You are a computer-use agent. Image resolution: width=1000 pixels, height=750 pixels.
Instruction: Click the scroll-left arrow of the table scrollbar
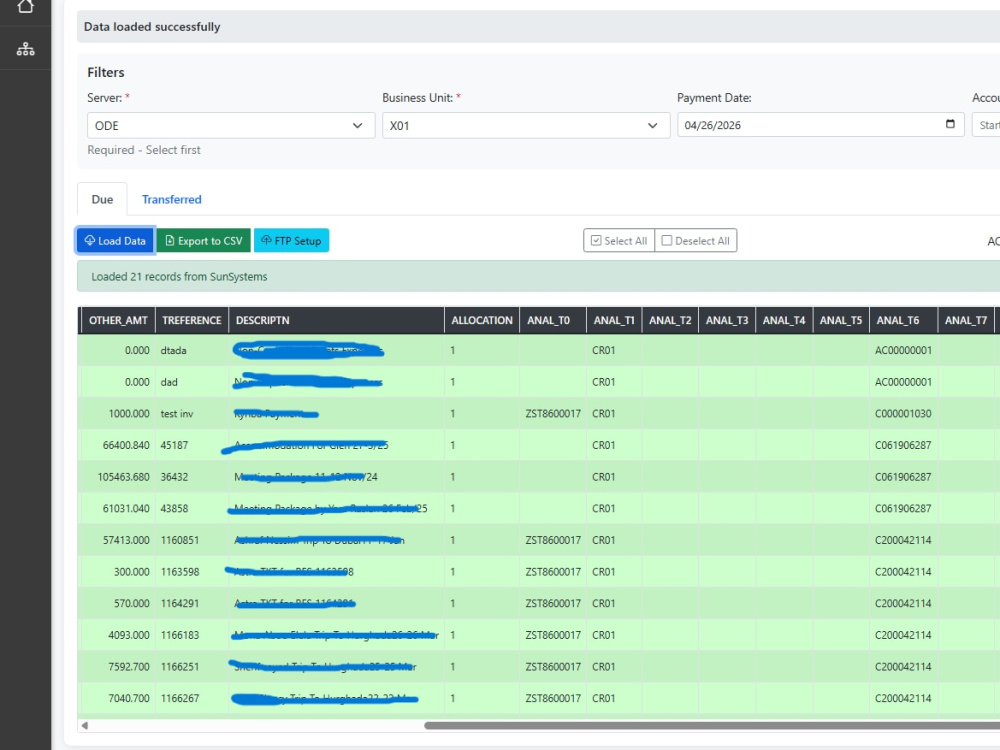pyautogui.click(x=85, y=725)
